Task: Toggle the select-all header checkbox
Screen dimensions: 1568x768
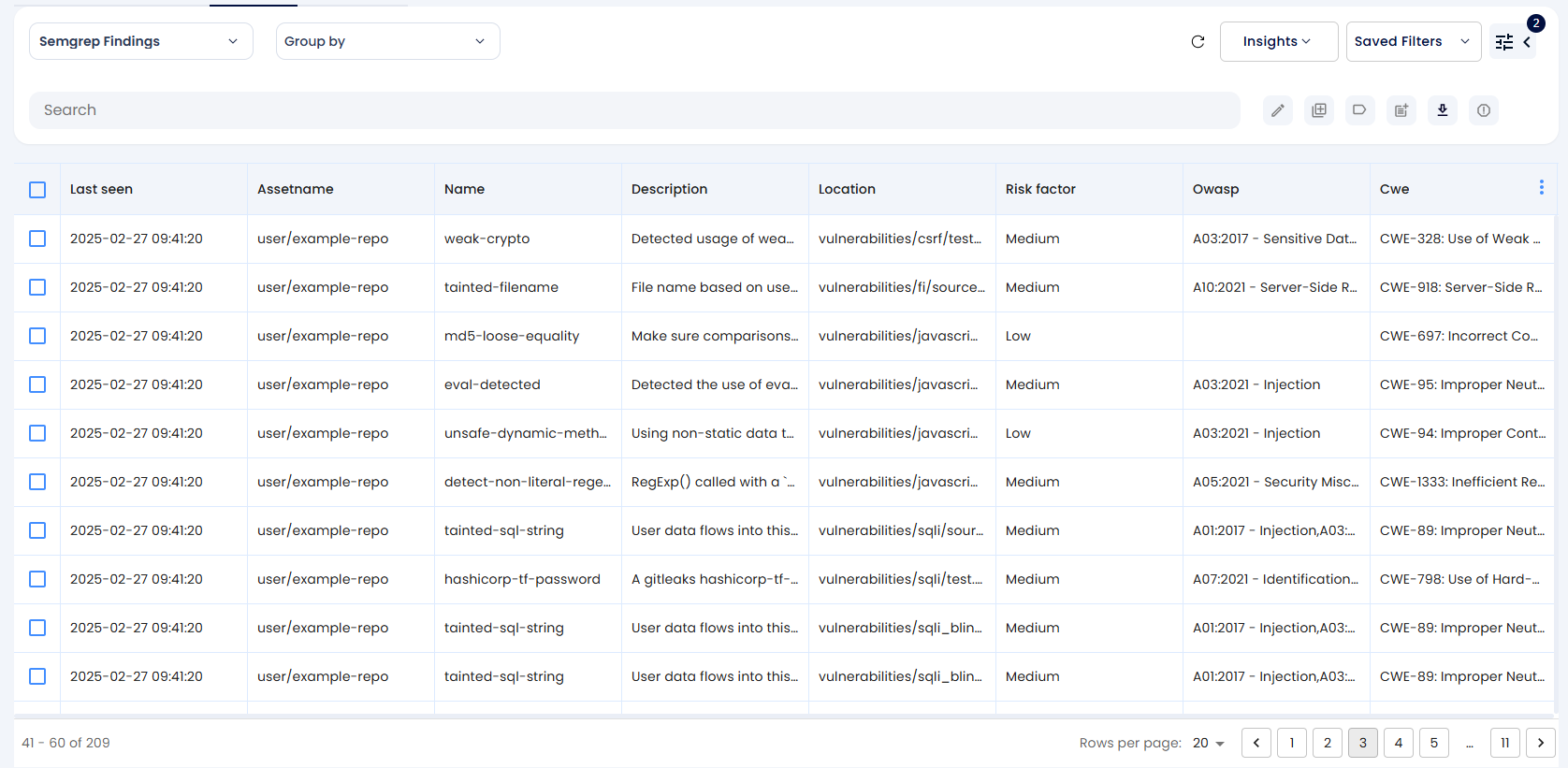Action: click(37, 190)
